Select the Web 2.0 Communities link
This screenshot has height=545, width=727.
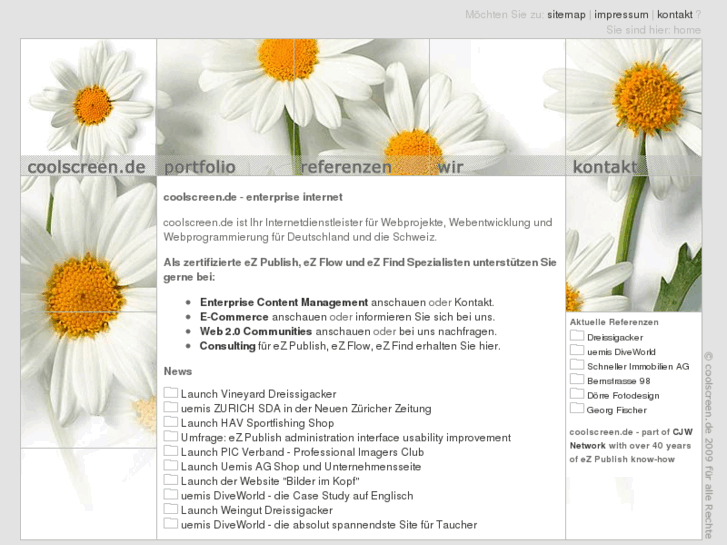pos(256,331)
